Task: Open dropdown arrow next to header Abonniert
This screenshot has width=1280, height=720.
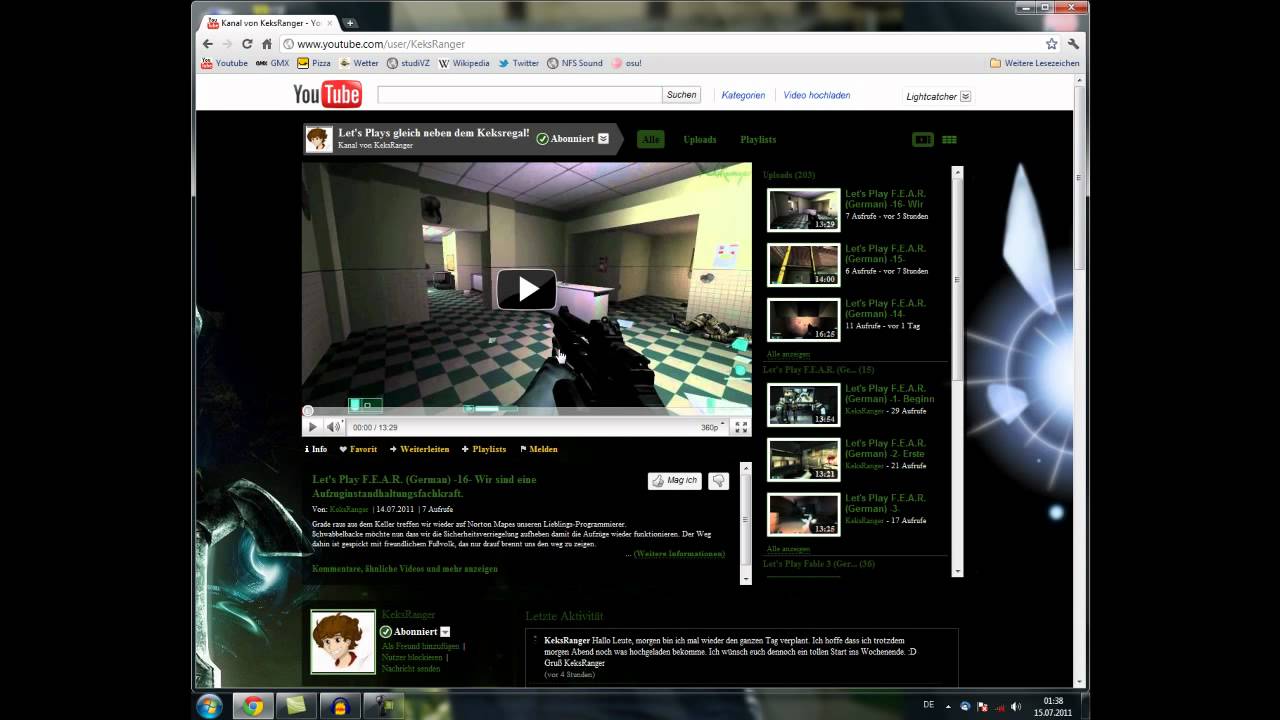Action: [x=603, y=139]
